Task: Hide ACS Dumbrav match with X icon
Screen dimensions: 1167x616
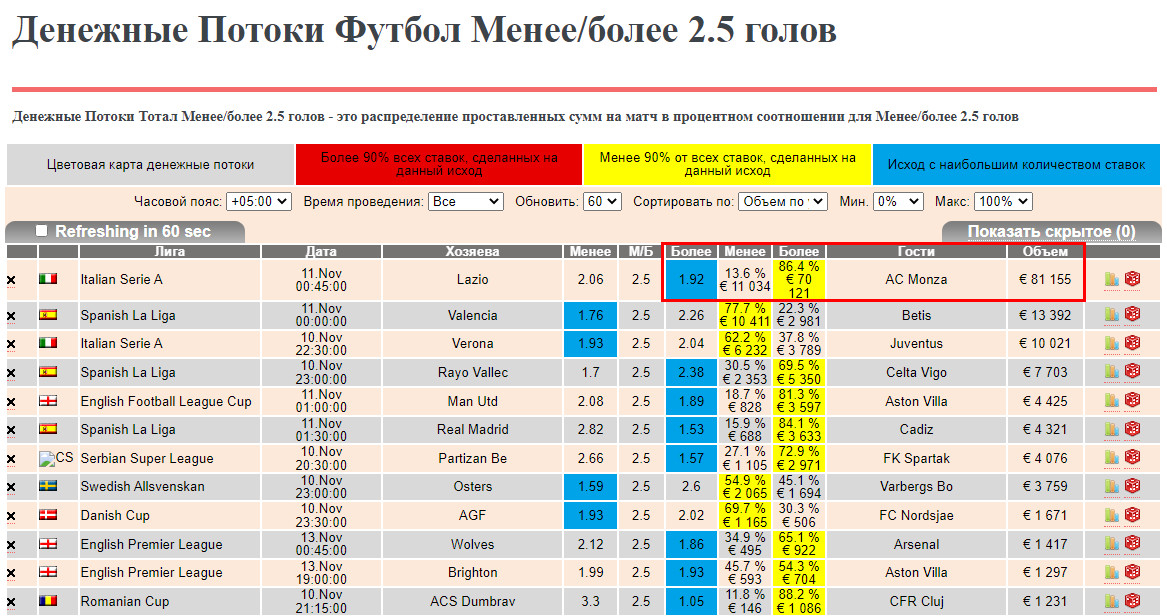Action: point(11,603)
